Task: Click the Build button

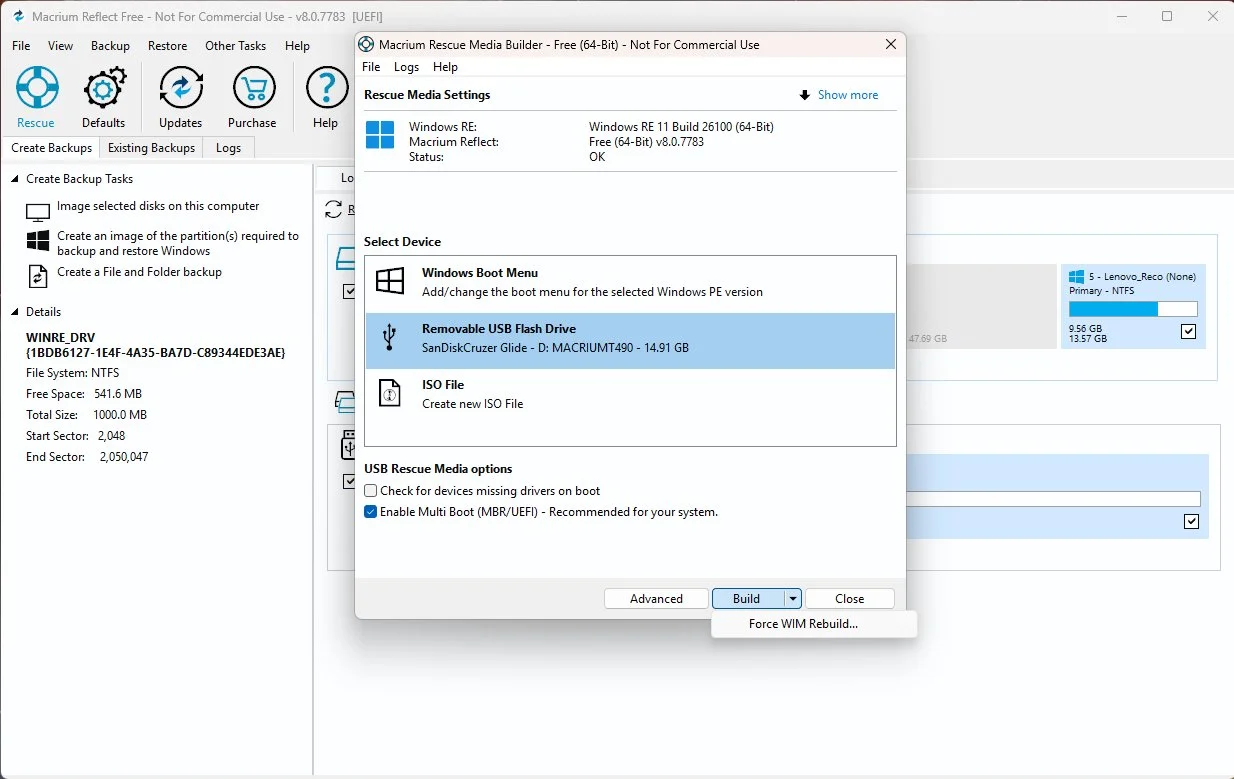Action: [x=747, y=599]
